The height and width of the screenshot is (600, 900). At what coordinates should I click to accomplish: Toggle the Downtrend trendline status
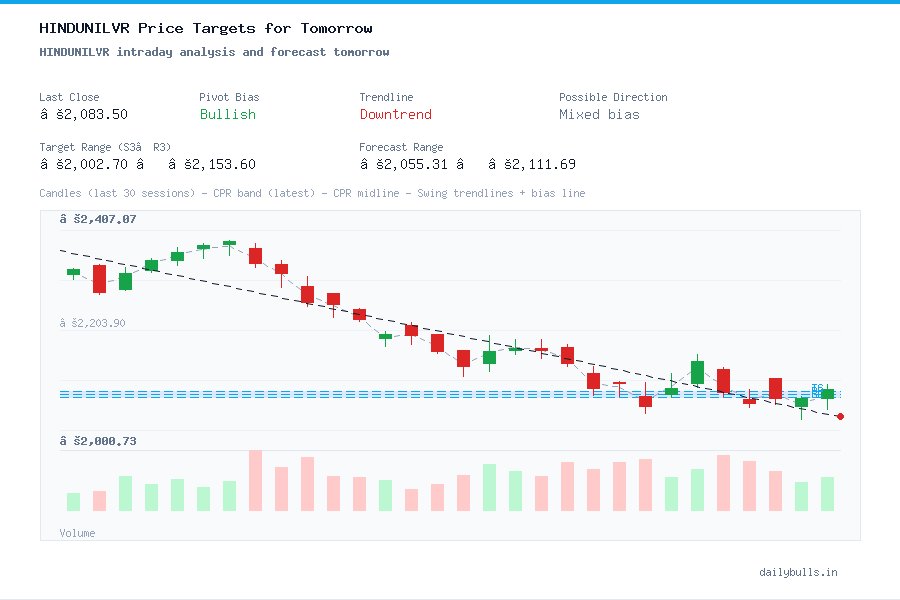pos(395,115)
